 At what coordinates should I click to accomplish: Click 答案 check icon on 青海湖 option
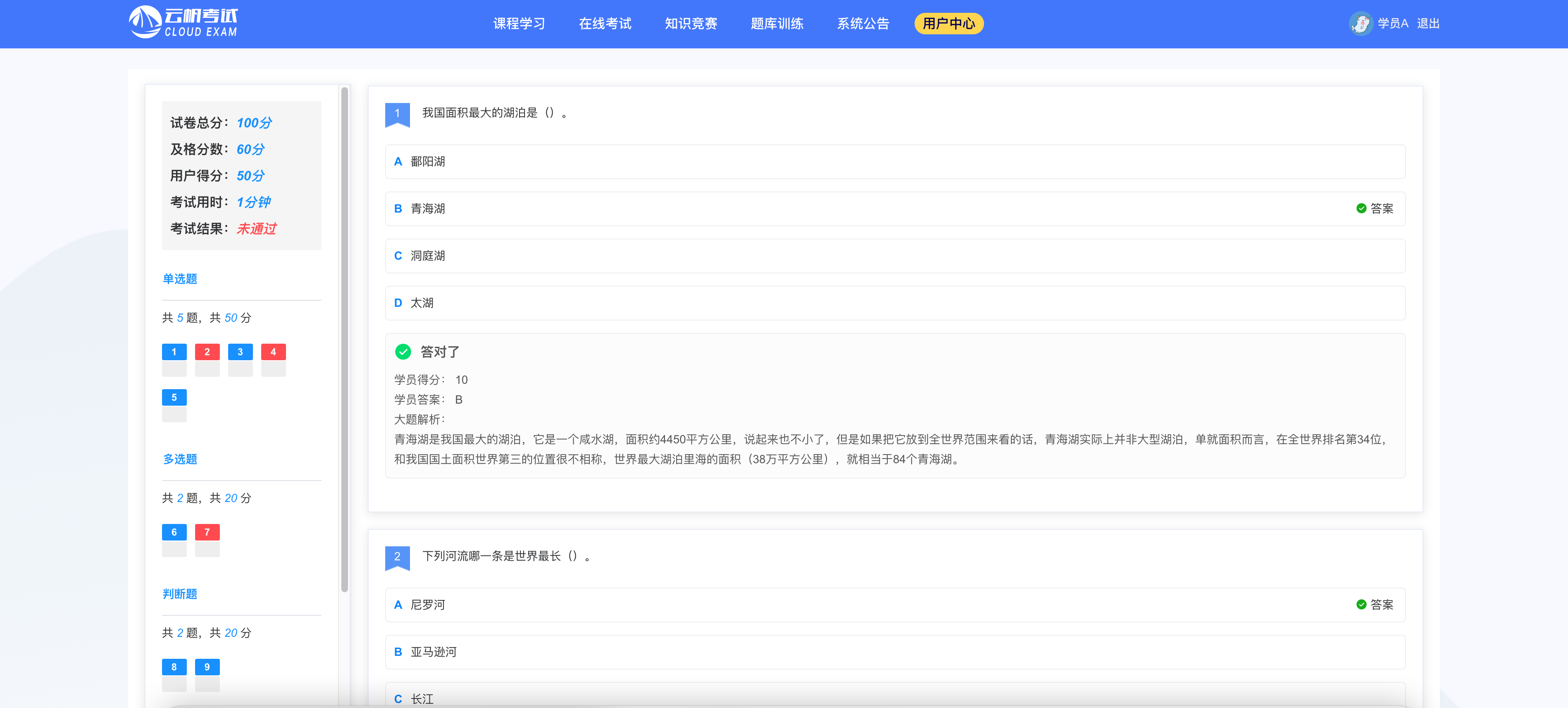pos(1361,208)
